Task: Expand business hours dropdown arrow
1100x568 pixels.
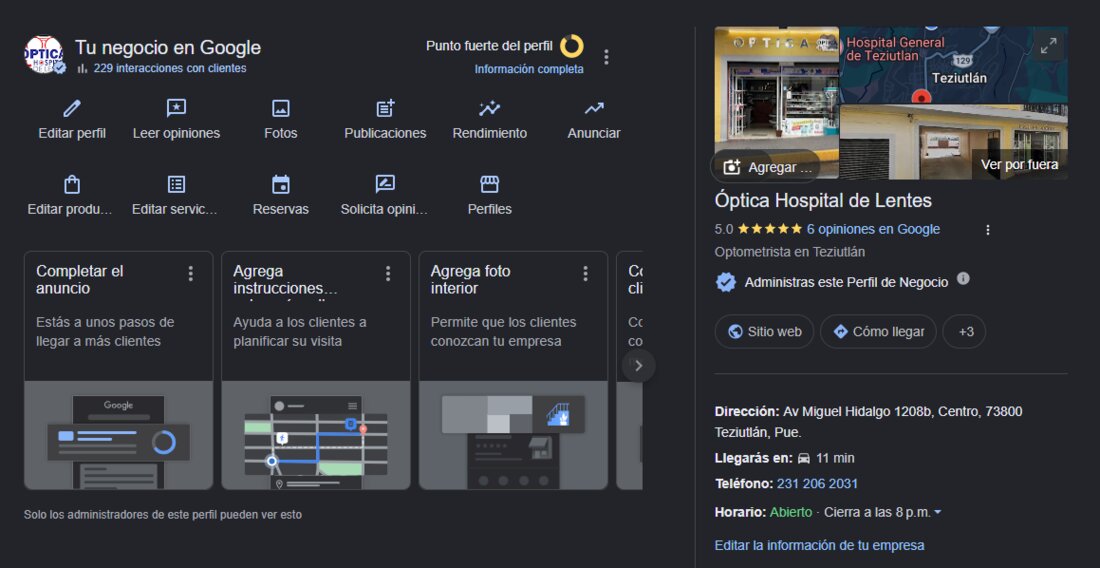Action: (938, 513)
